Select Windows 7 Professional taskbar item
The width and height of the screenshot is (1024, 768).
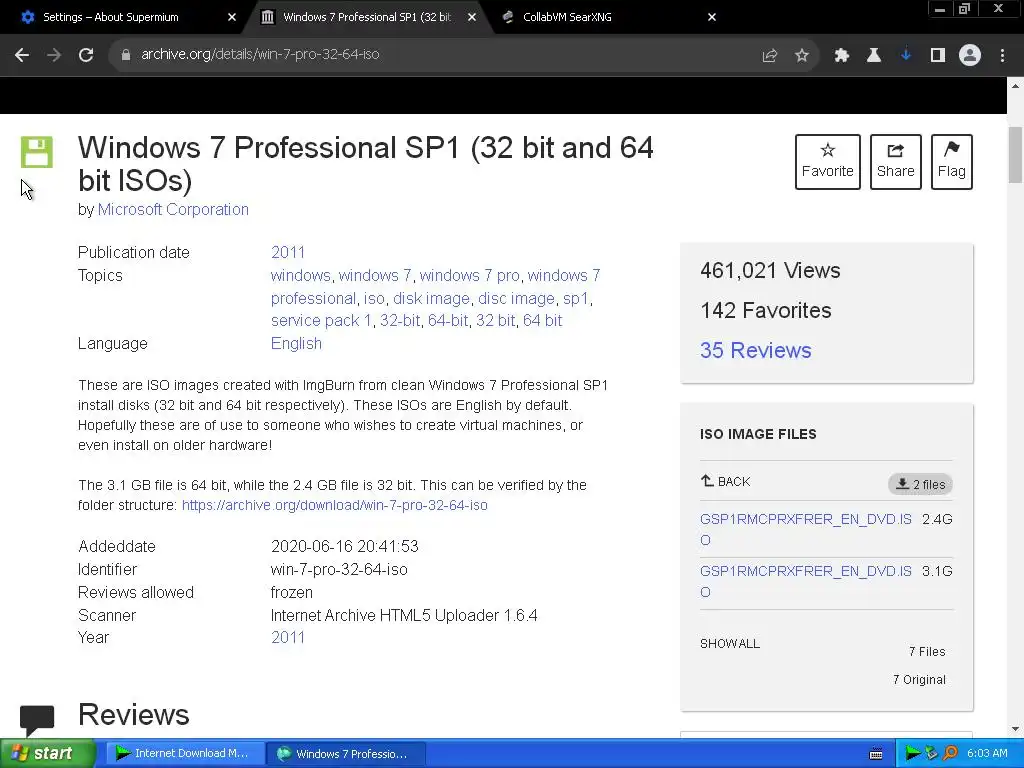[x=346, y=754]
